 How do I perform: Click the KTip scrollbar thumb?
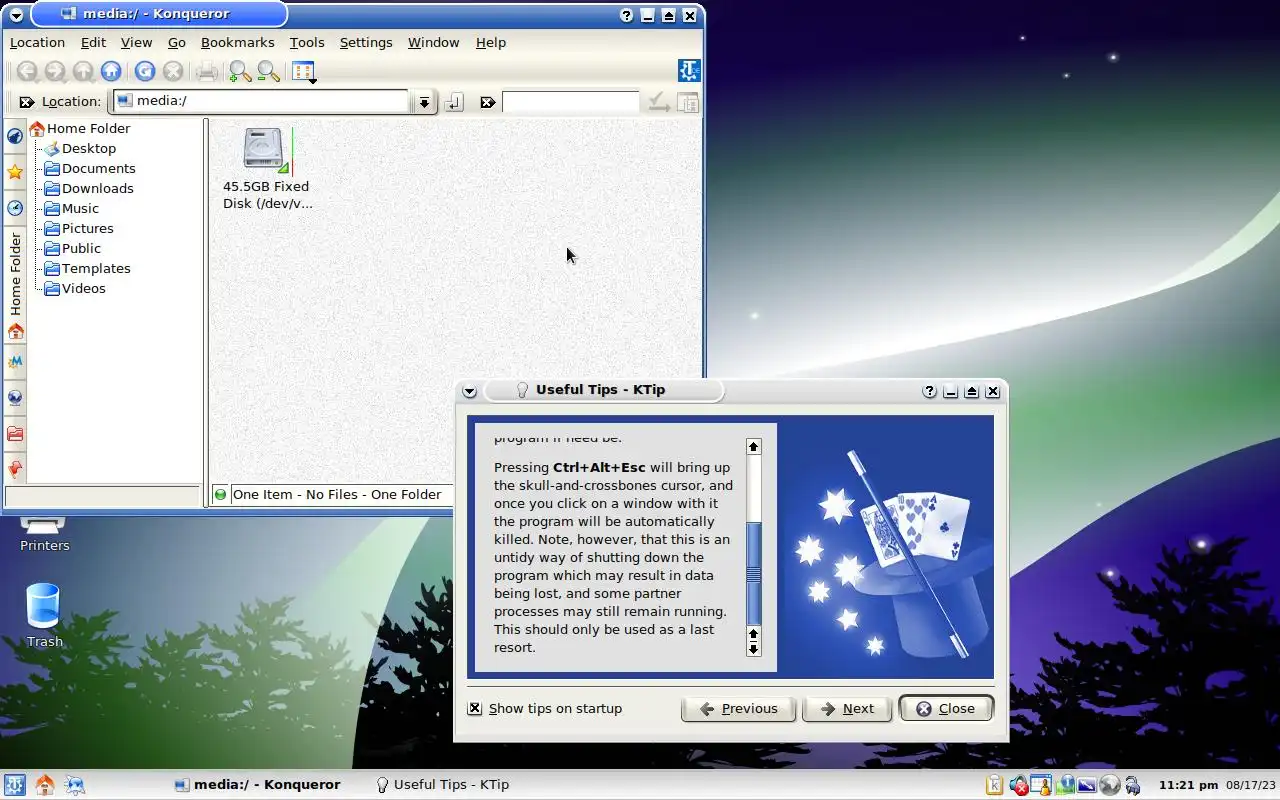(754, 574)
